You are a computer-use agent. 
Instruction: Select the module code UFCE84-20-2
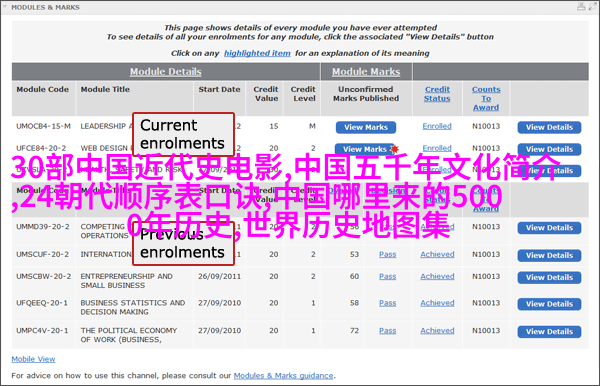coord(41,148)
